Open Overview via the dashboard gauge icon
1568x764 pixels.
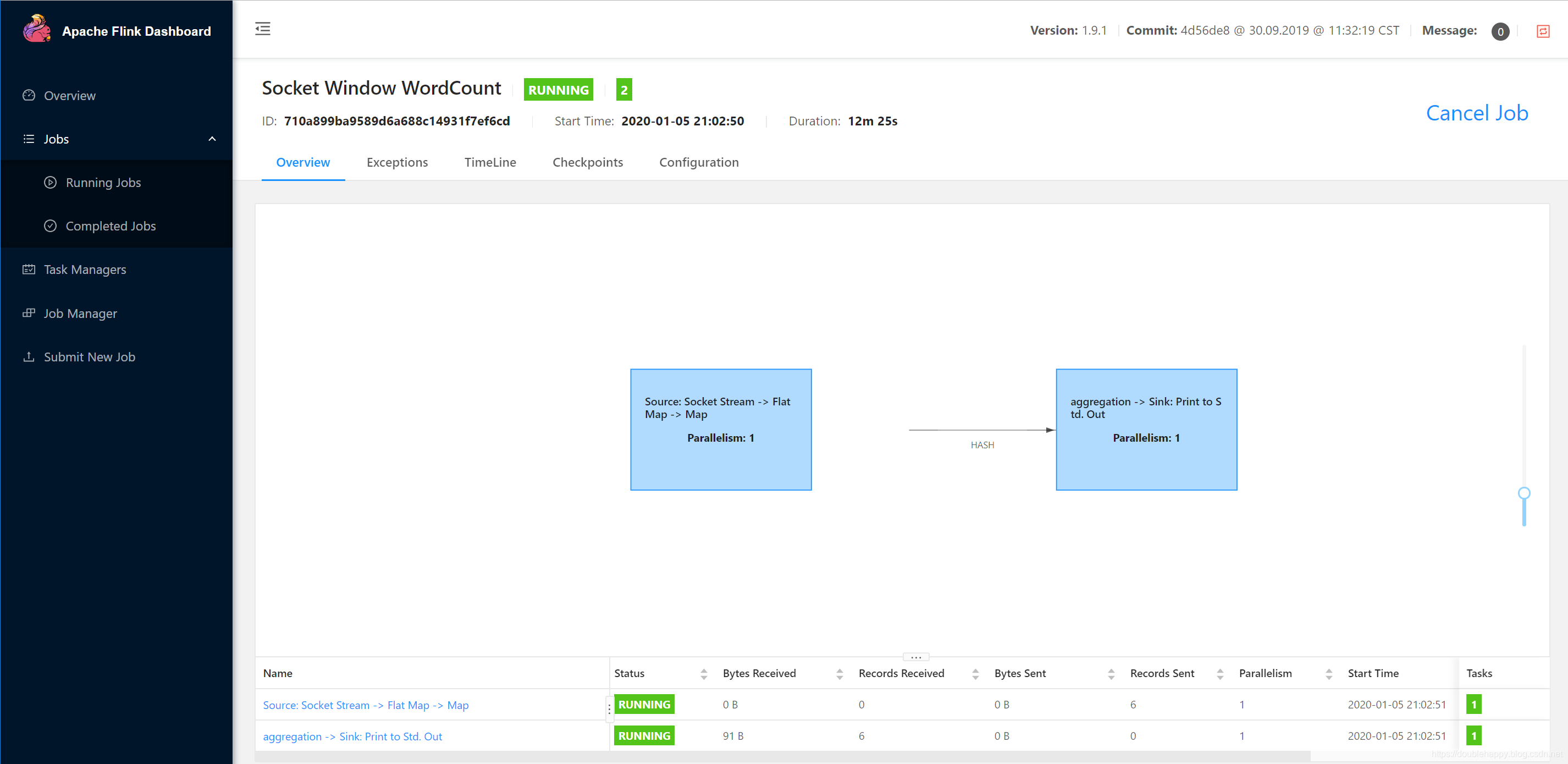pos(29,96)
